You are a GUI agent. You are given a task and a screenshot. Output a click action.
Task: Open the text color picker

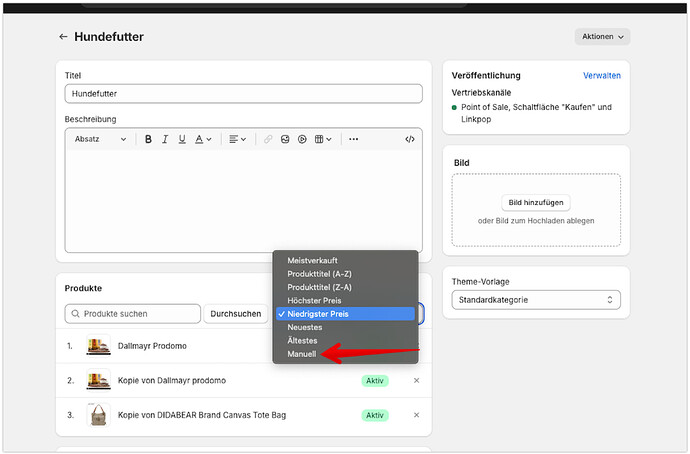pyautogui.click(x=203, y=139)
